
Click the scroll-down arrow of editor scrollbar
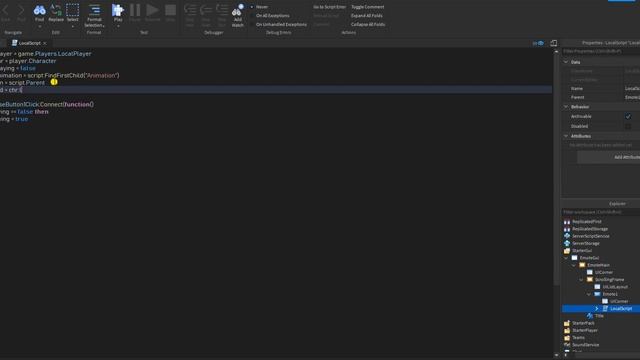(556, 356)
